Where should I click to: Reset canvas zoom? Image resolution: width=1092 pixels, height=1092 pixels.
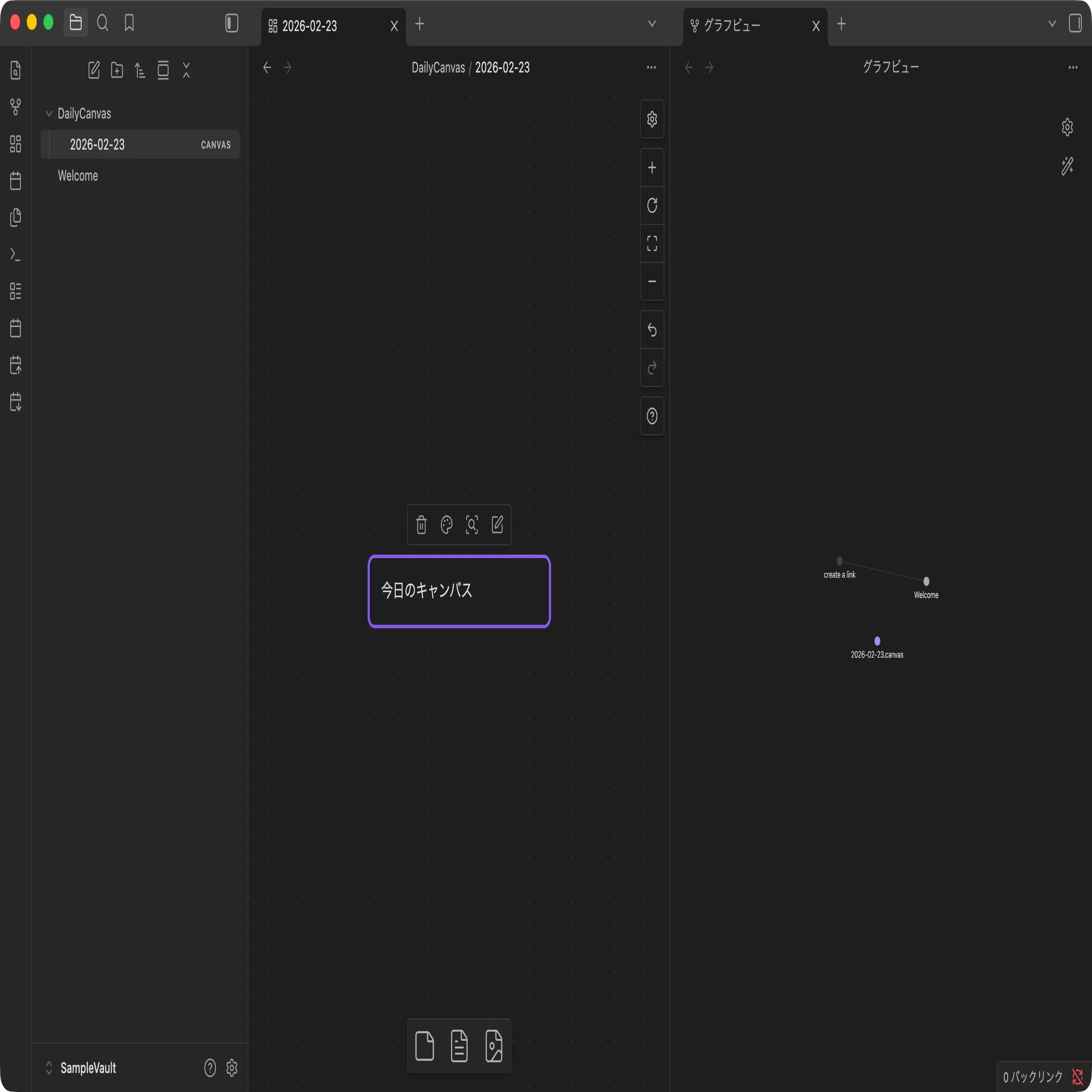(652, 205)
